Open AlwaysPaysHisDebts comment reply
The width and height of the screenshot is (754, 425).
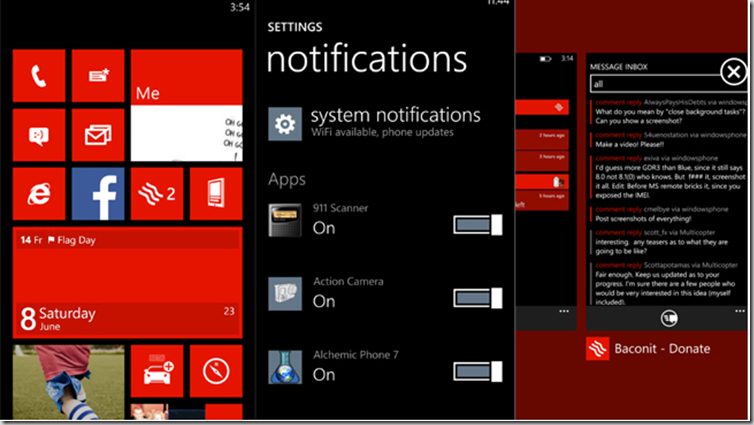click(x=668, y=112)
